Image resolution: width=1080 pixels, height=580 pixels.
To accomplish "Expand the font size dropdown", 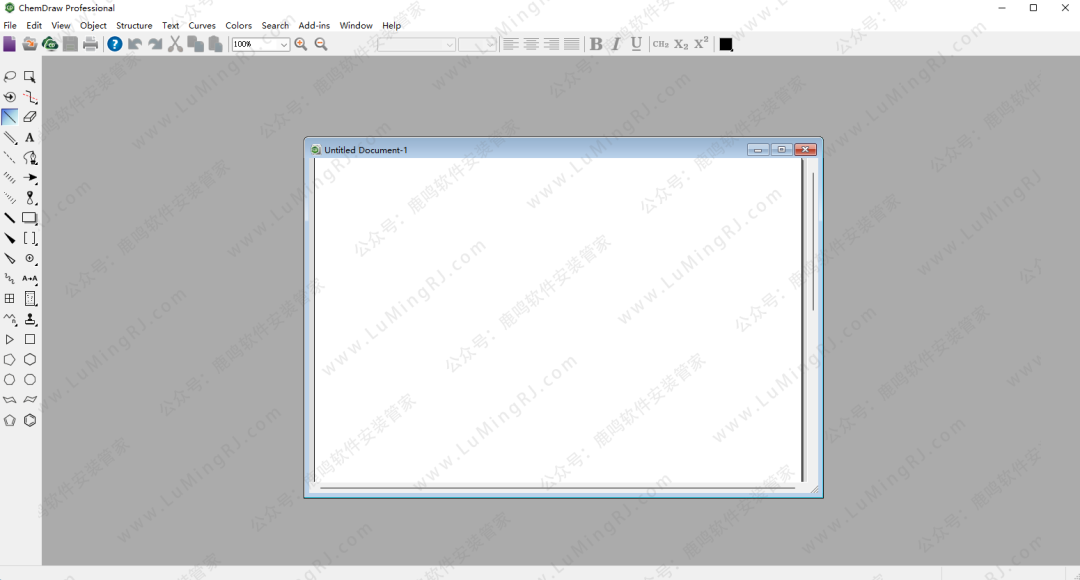I will click(490, 45).
